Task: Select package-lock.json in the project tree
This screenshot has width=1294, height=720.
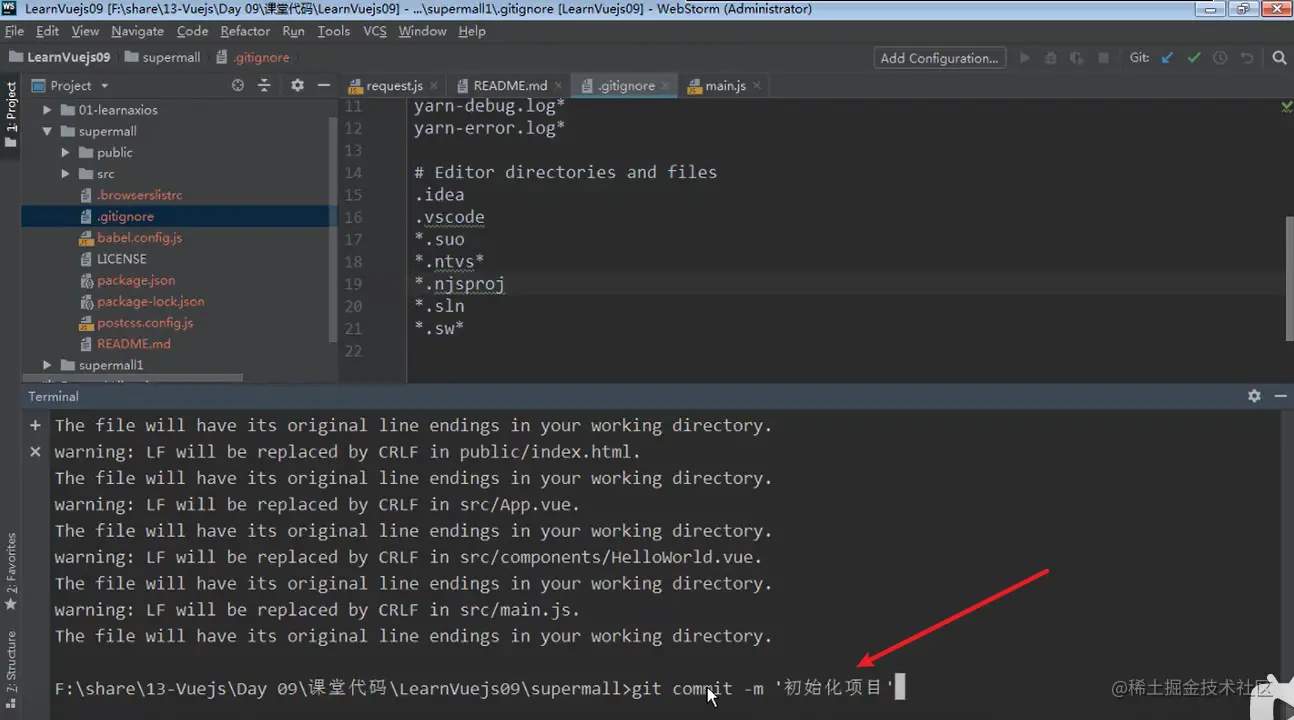Action: (150, 301)
